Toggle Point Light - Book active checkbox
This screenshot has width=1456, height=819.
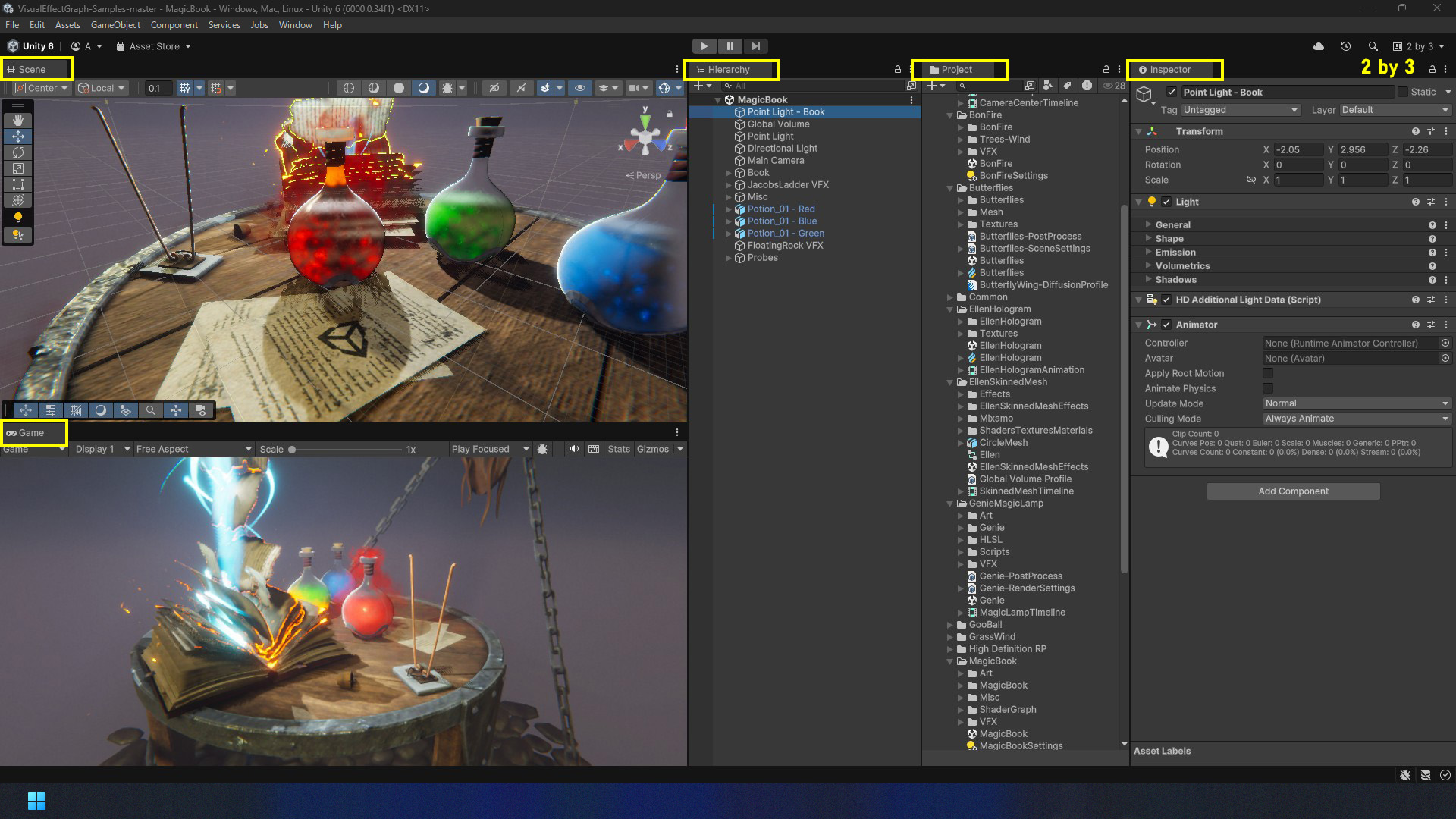[x=1172, y=92]
